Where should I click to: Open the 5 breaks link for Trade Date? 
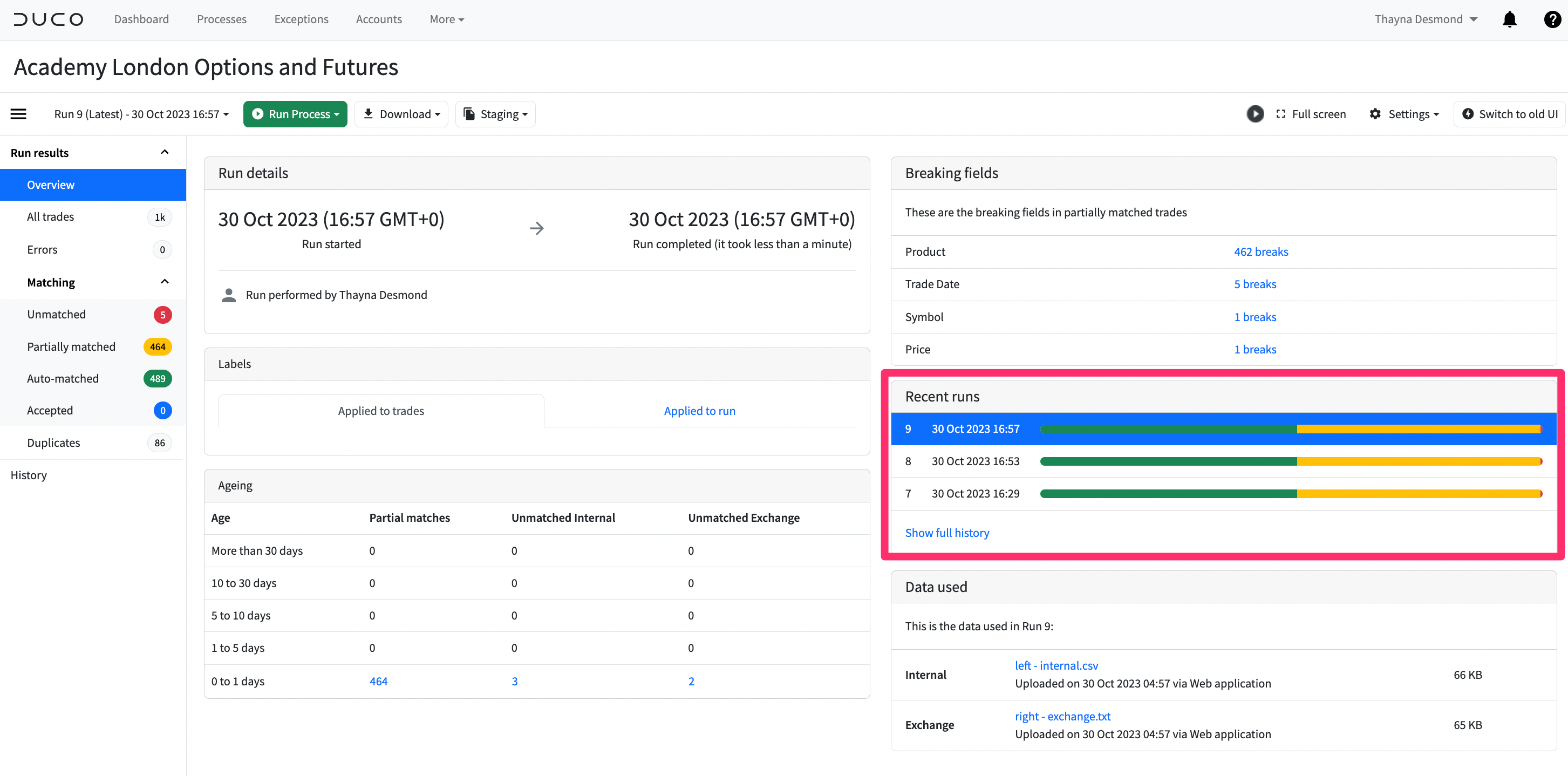(1255, 284)
